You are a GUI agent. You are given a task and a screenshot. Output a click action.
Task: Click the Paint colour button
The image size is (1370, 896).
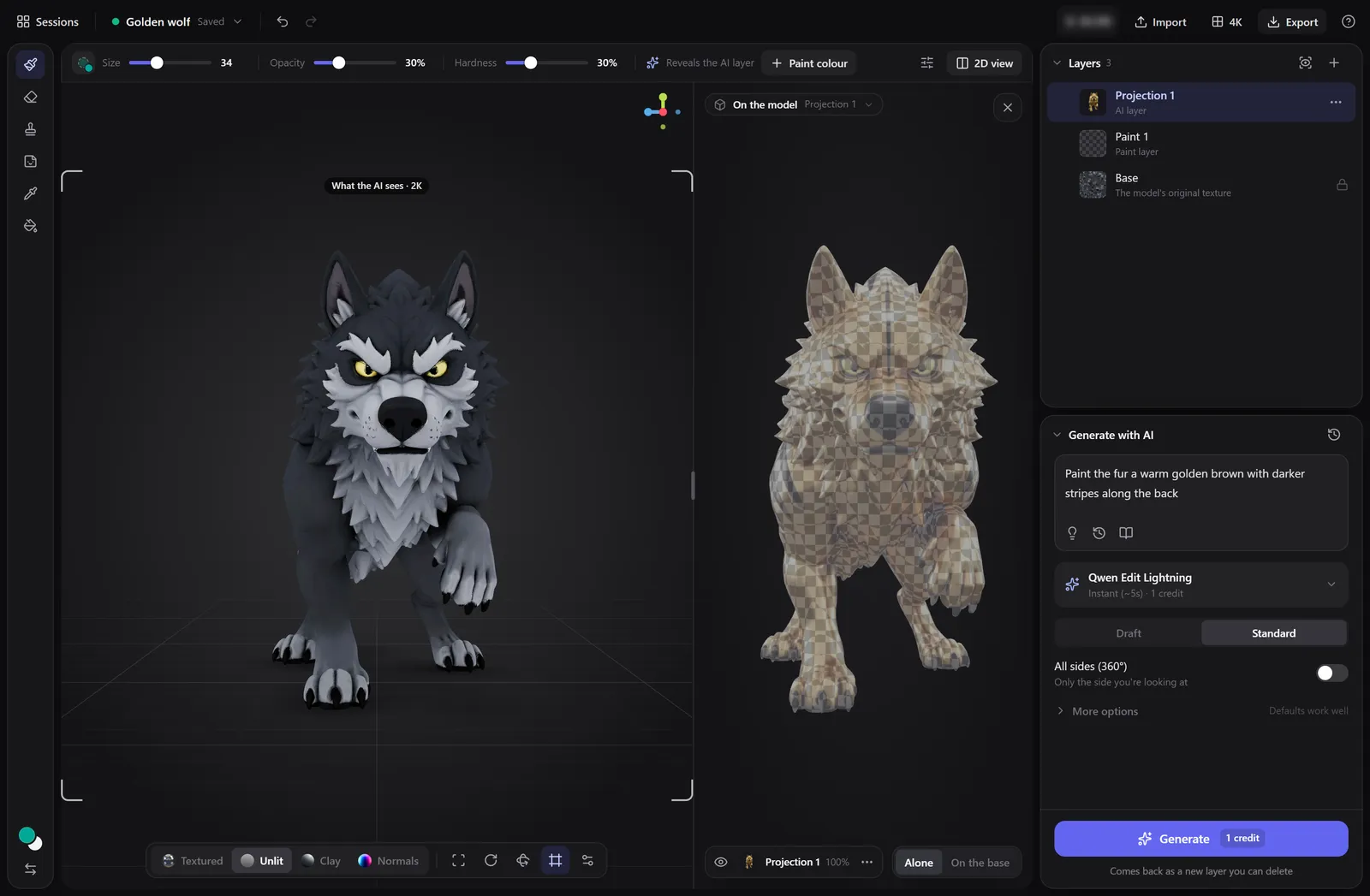809,63
